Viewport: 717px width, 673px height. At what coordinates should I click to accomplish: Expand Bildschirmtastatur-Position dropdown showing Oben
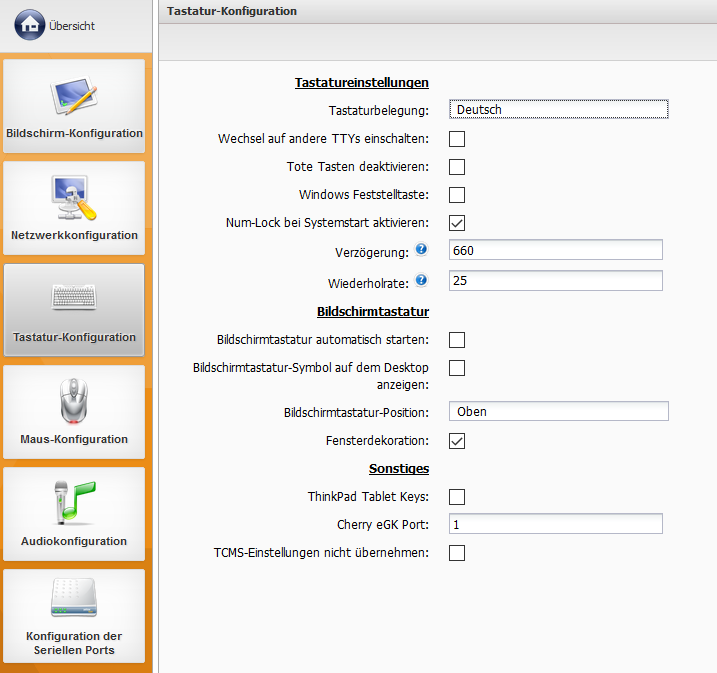point(558,411)
